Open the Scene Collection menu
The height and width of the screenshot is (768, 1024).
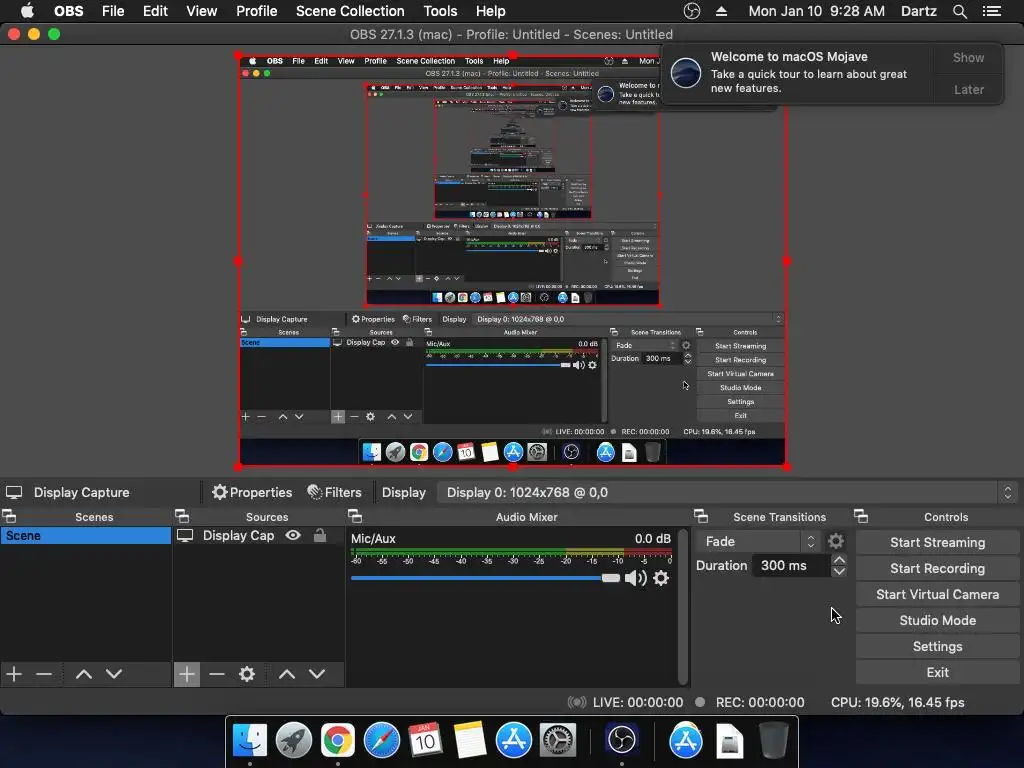tap(350, 11)
